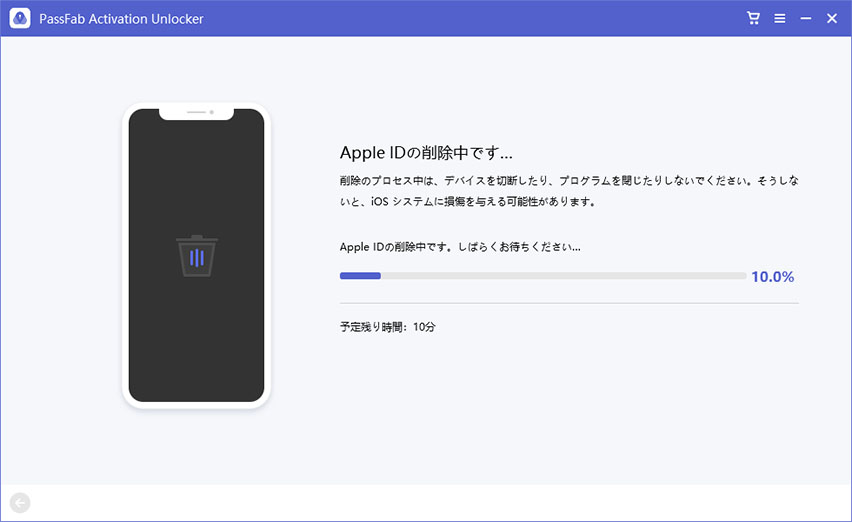Viewport: 852px width, 522px height.
Task: Click the '予定残り時間: 10分' text
Action: tap(388, 327)
